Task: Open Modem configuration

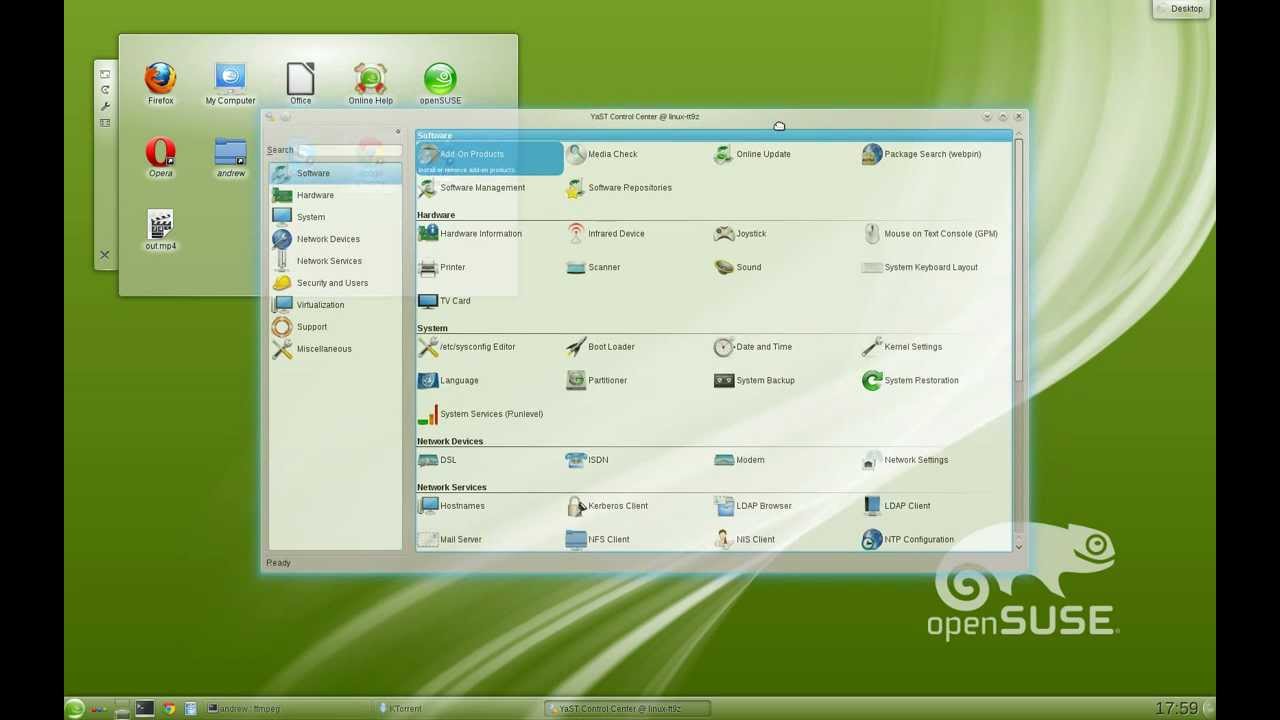Action: click(739, 460)
